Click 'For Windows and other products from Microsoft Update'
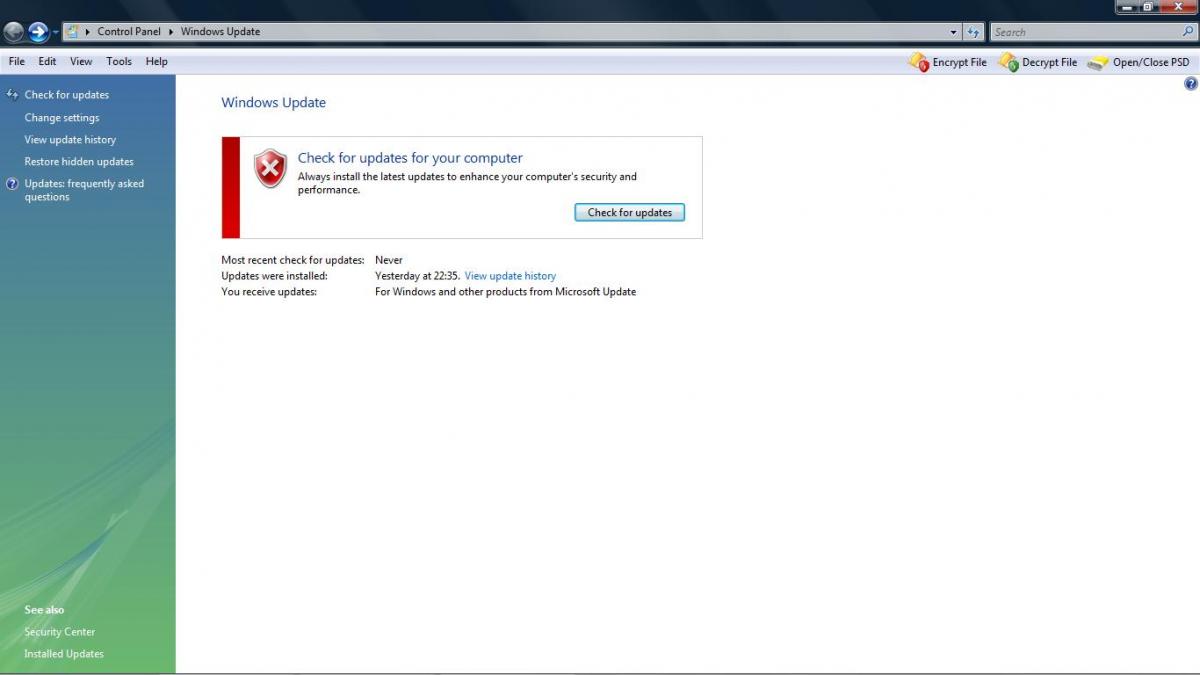The height and width of the screenshot is (675, 1200). 505,292
